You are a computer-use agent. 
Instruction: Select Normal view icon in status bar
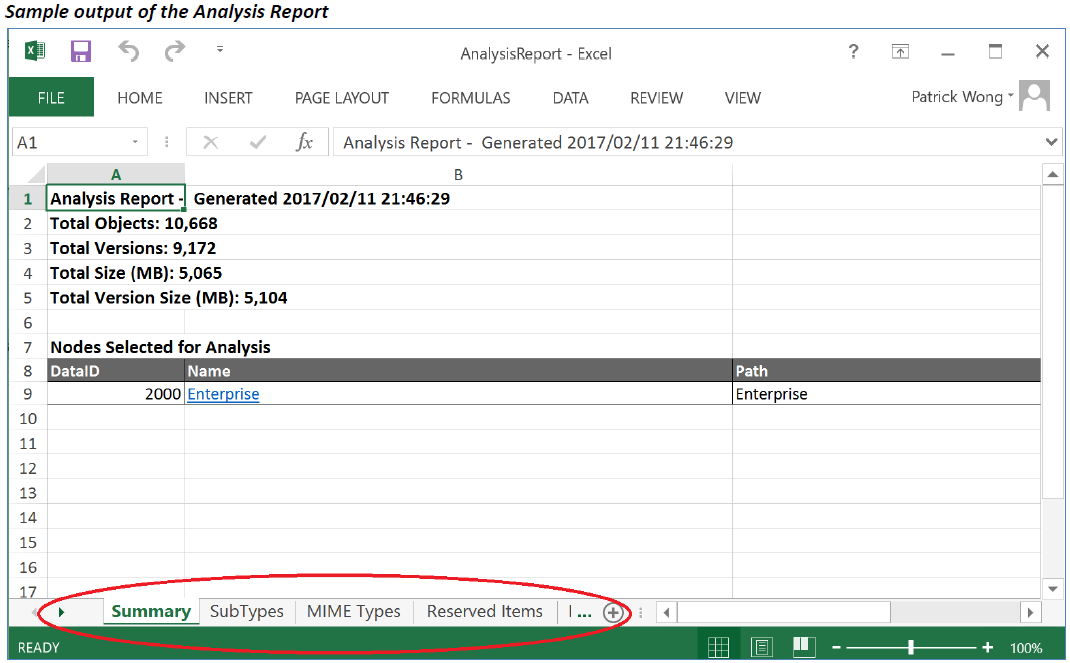point(718,647)
